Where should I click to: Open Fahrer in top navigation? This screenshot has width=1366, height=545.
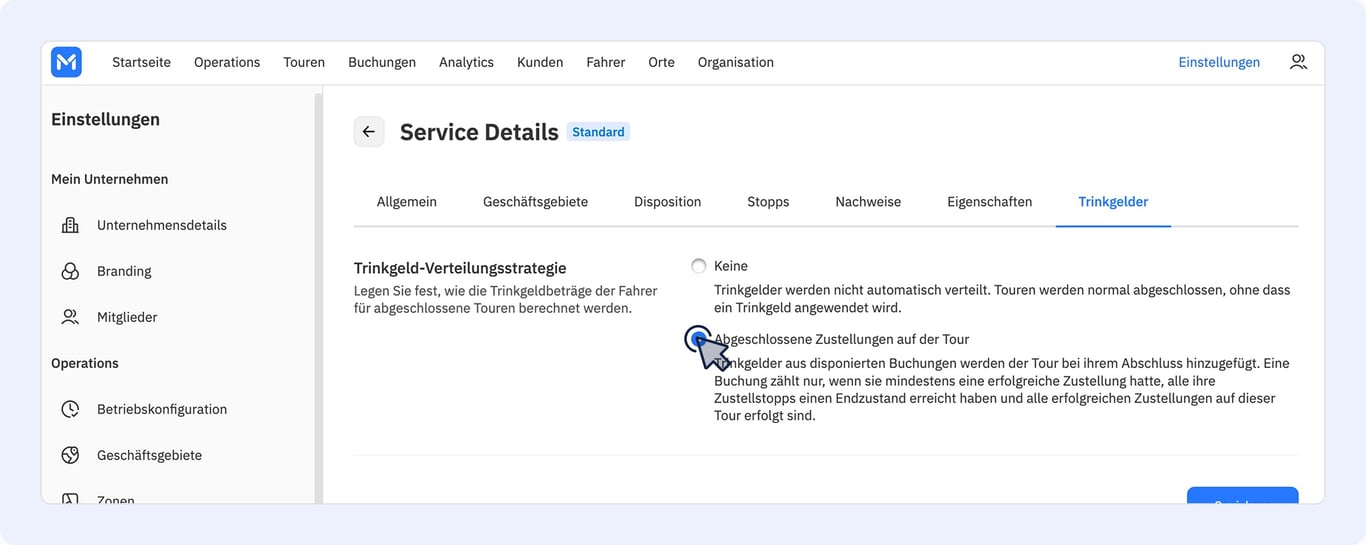[606, 62]
